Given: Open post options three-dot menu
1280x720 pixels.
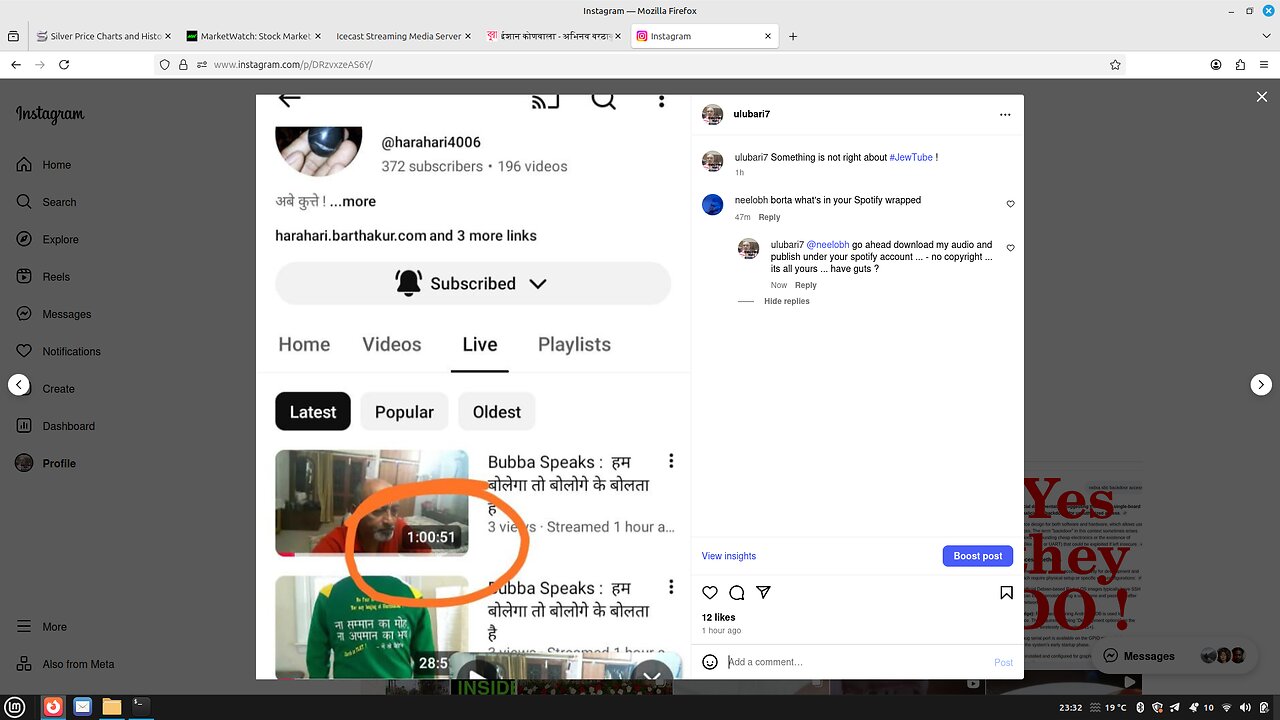Looking at the screenshot, I should (x=1005, y=115).
